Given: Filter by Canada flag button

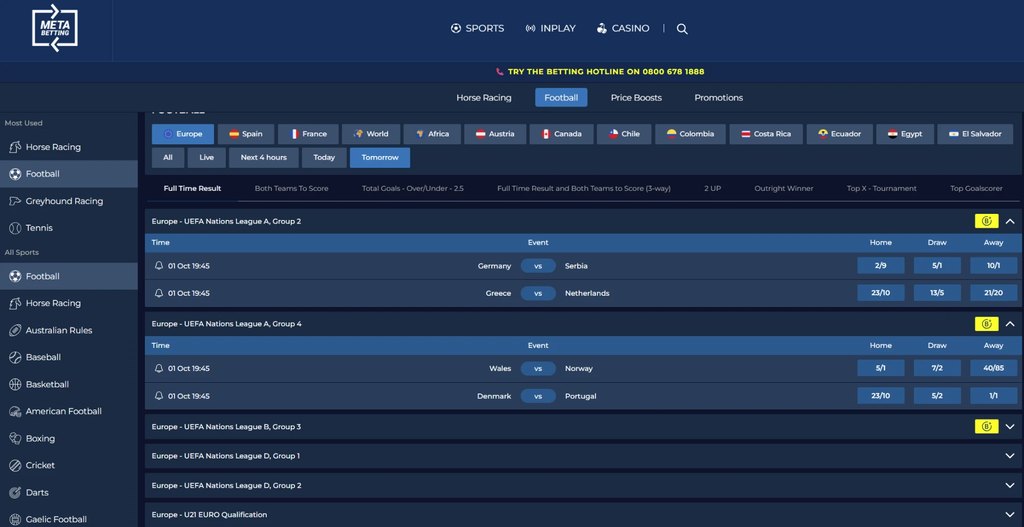Looking at the screenshot, I should coord(561,134).
